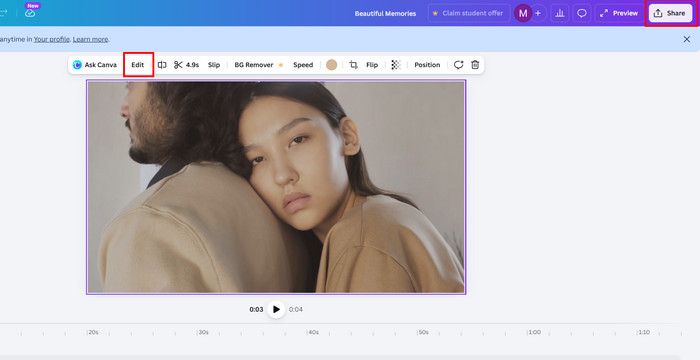
Task: Dismiss the notification banner
Action: [x=687, y=39]
